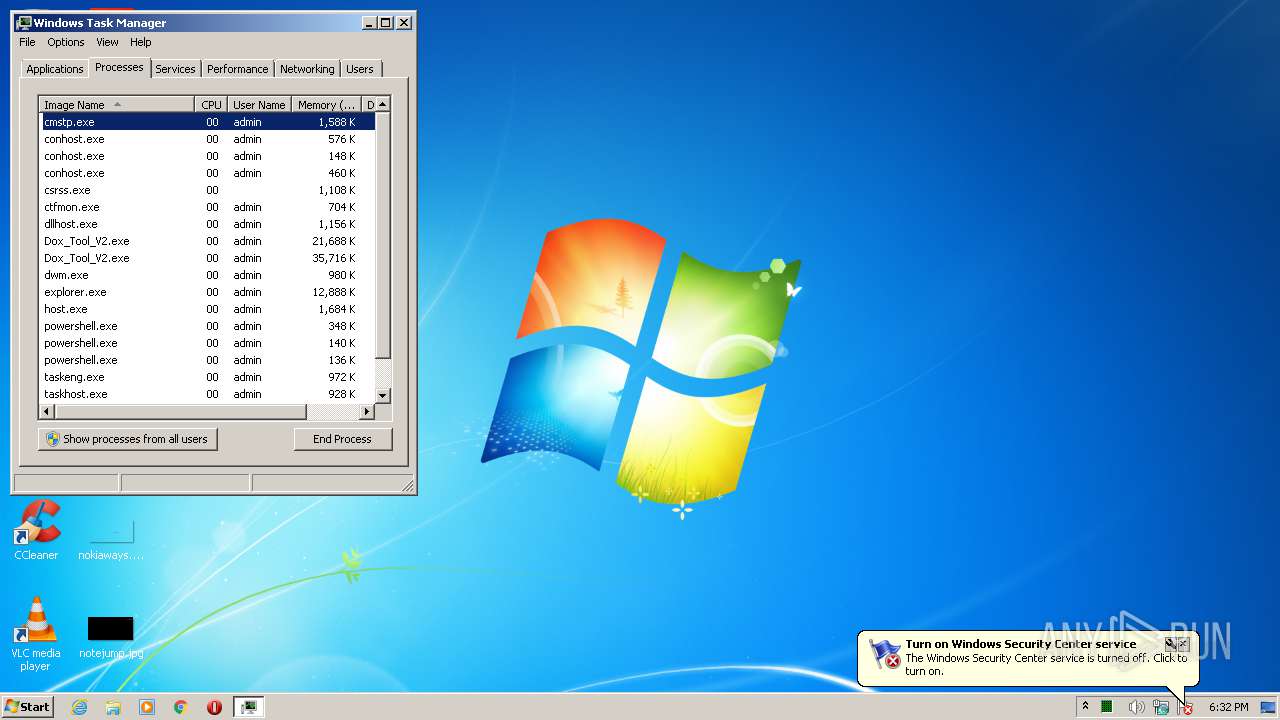Select powershell.exe using 348 K
The height and width of the screenshot is (720, 1280).
click(x=208, y=326)
